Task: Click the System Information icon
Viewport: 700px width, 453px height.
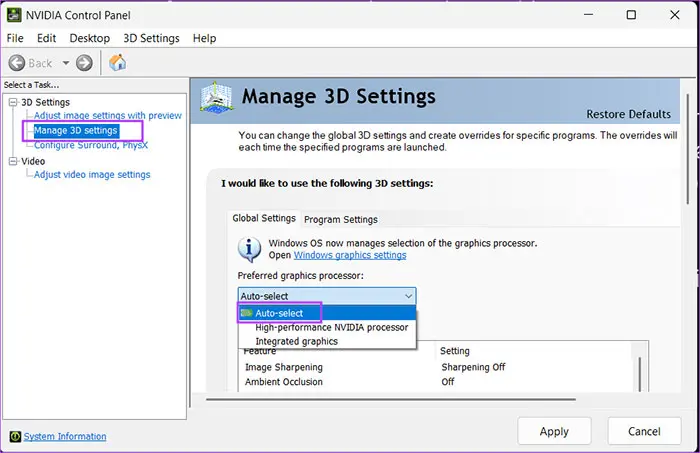Action: click(x=14, y=436)
